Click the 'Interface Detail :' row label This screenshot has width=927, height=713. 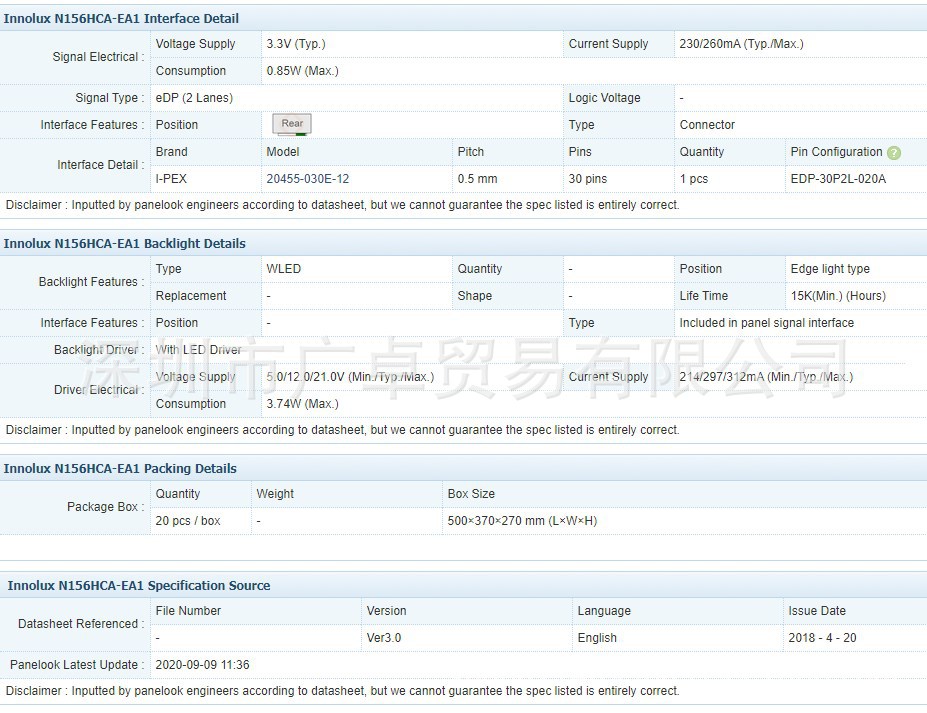click(101, 165)
